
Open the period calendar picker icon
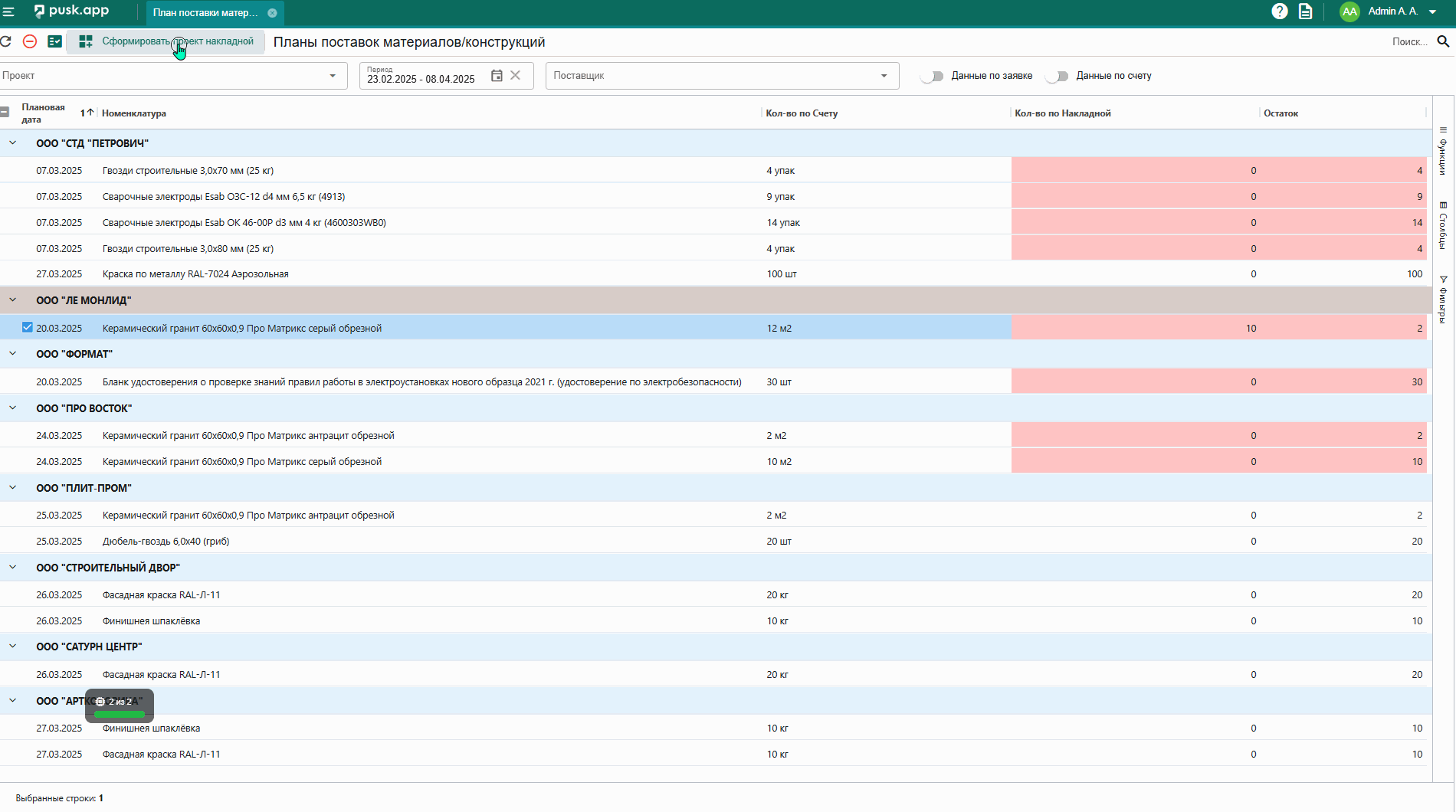tap(497, 75)
